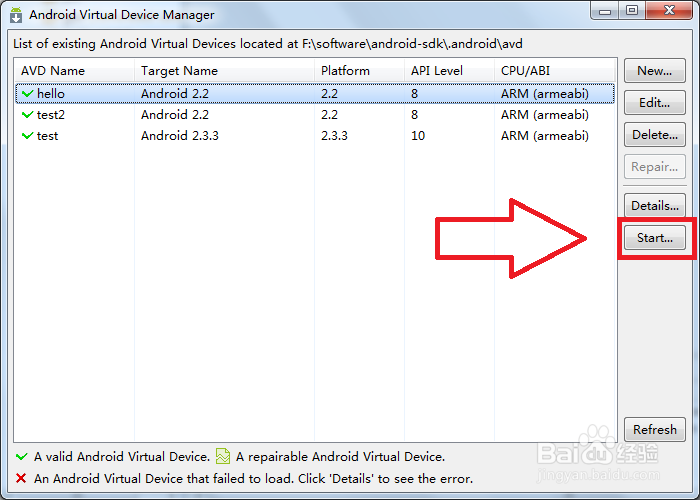700x500 pixels.
Task: Click green check icon beside test
Action: click(x=28, y=136)
